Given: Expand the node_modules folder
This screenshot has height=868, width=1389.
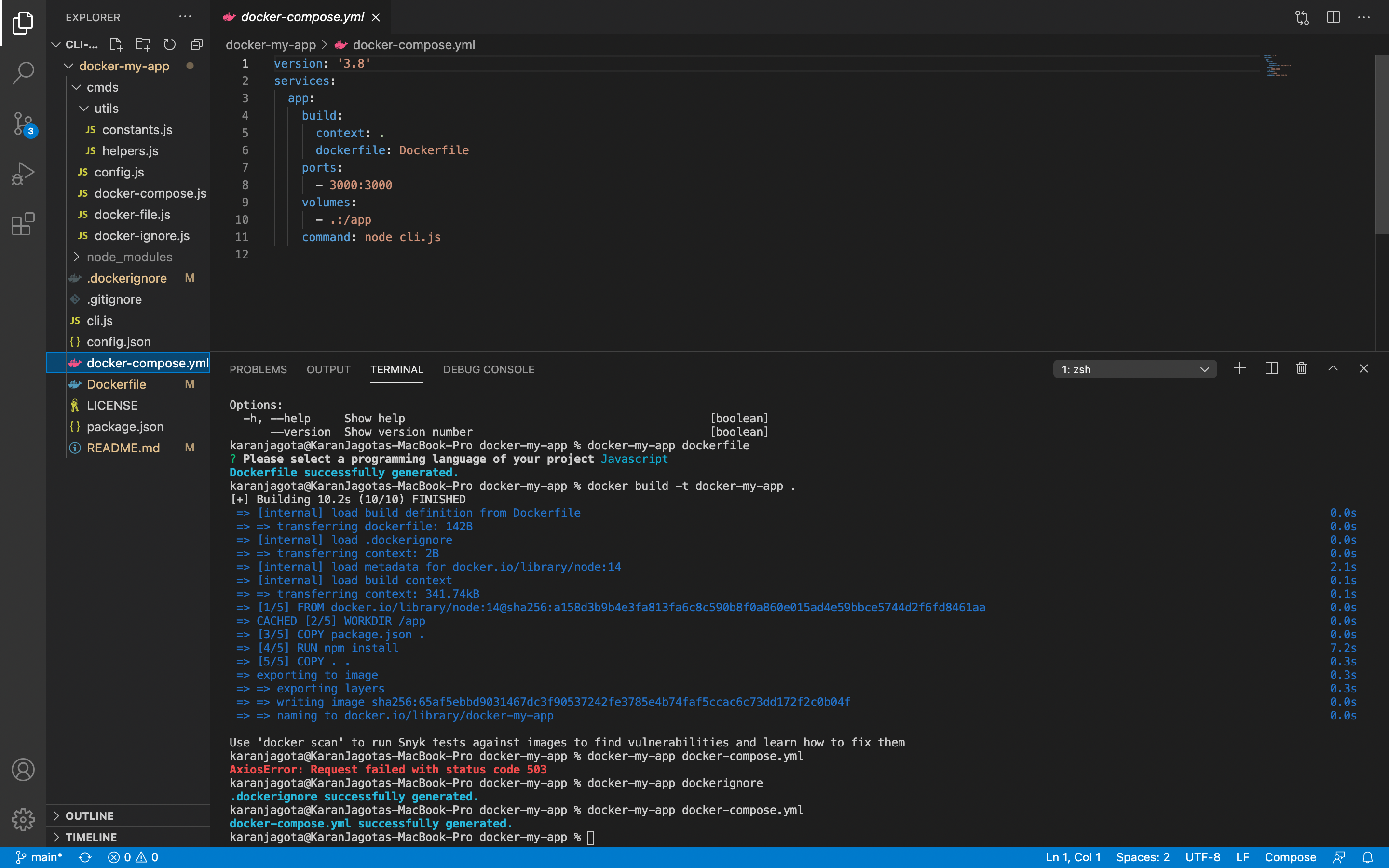Looking at the screenshot, I should (129, 257).
